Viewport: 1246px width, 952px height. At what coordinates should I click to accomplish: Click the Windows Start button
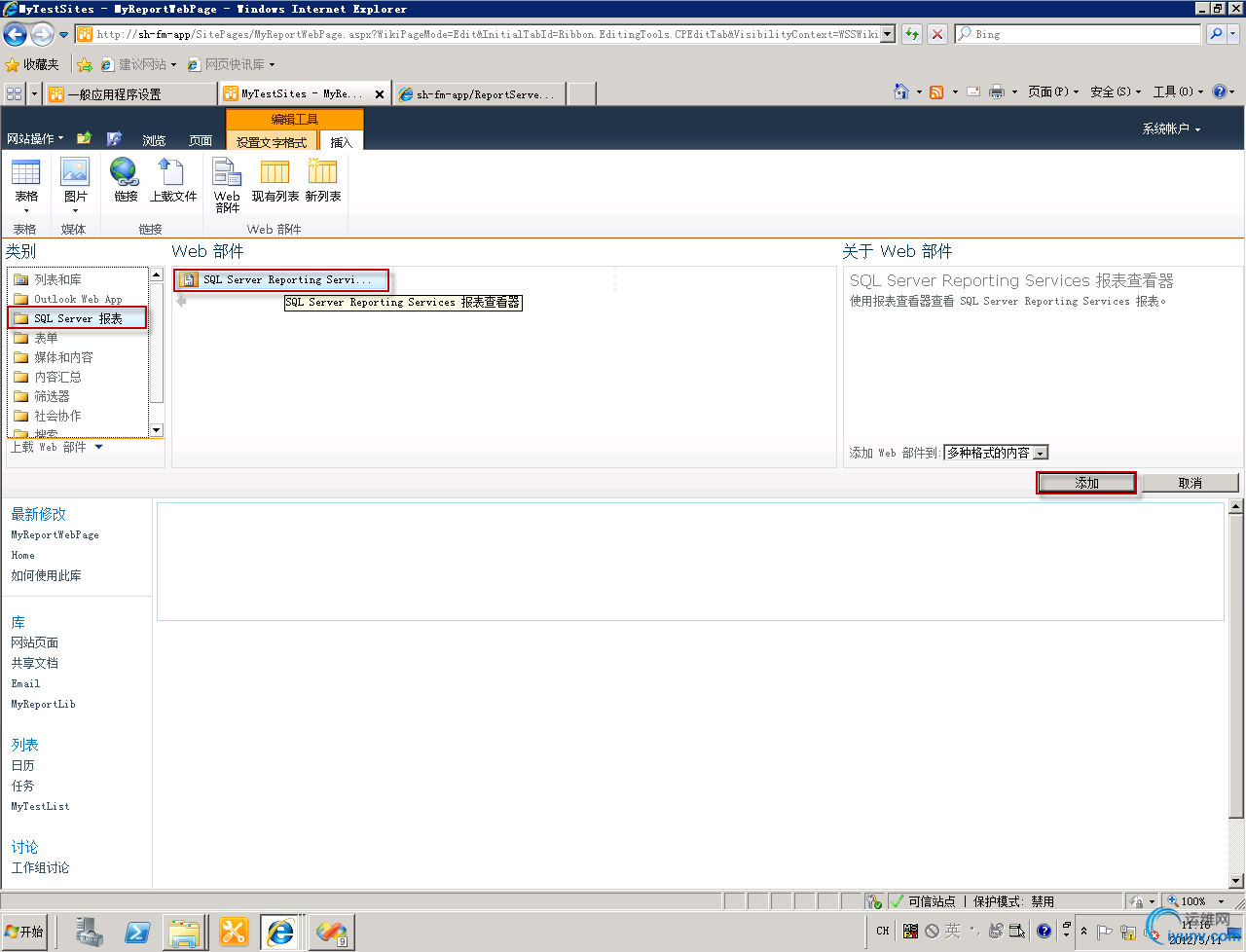24,932
